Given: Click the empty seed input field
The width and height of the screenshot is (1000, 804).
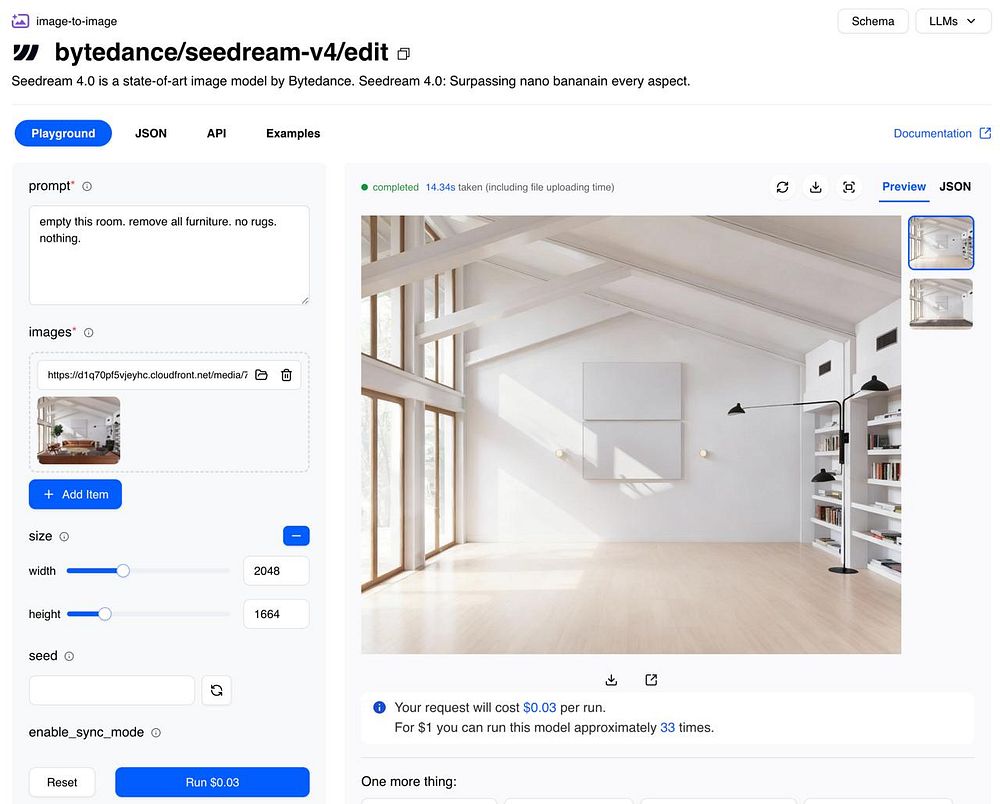Looking at the screenshot, I should coord(112,690).
